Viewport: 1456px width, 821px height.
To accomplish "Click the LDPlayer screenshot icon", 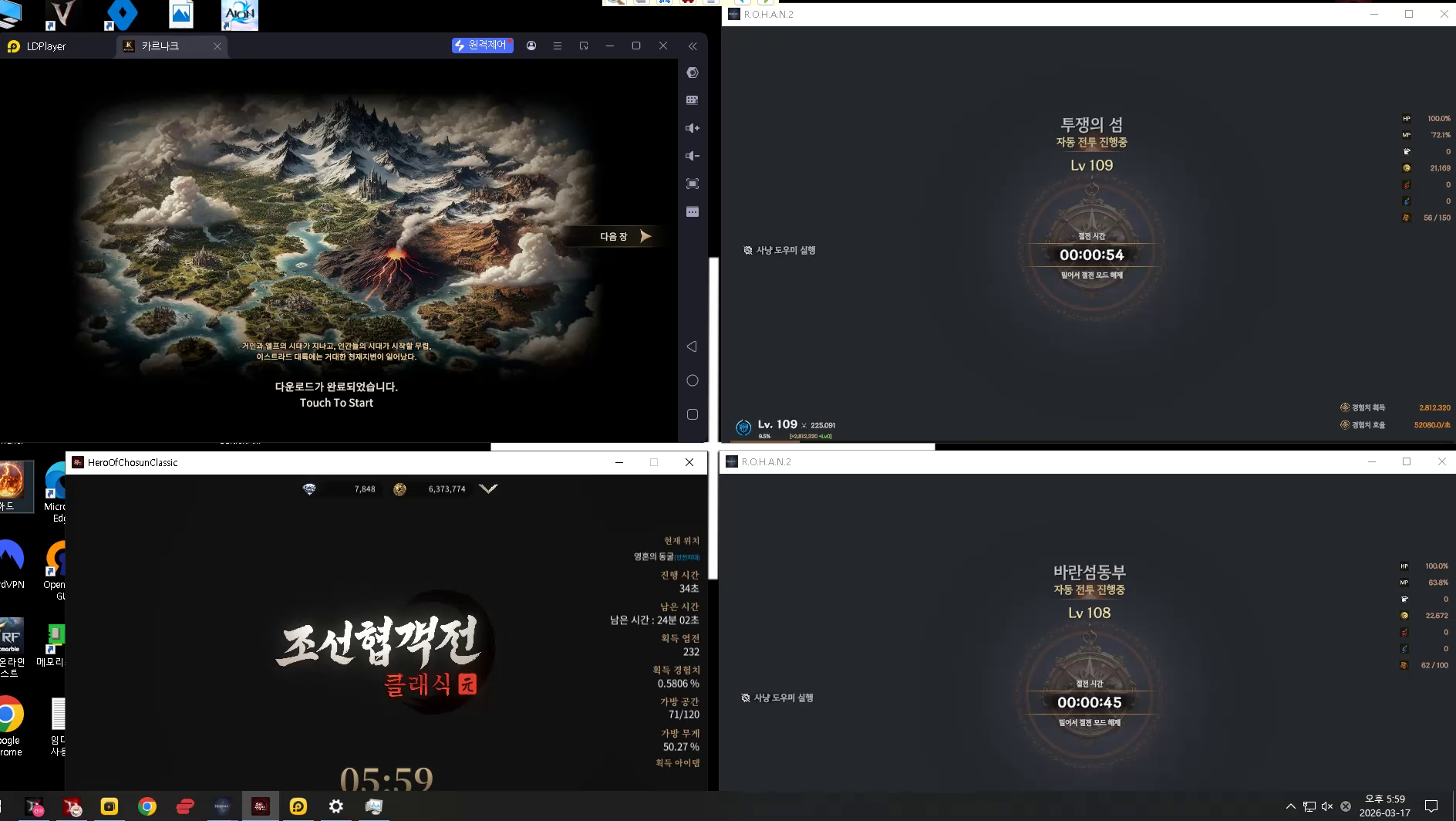I will 693,184.
